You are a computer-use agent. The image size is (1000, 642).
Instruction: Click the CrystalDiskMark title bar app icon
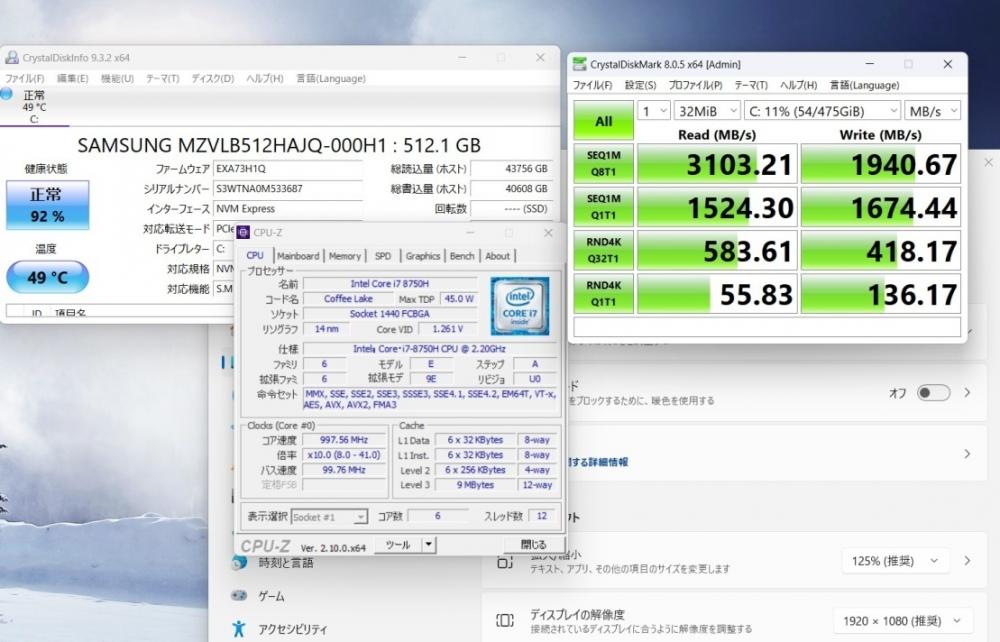click(x=579, y=64)
